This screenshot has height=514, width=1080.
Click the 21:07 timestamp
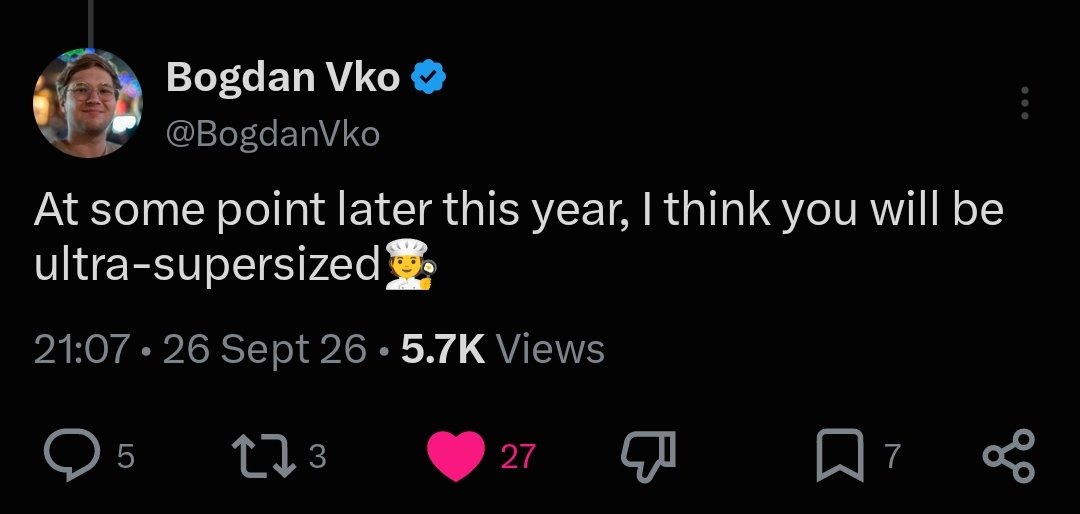tap(81, 349)
